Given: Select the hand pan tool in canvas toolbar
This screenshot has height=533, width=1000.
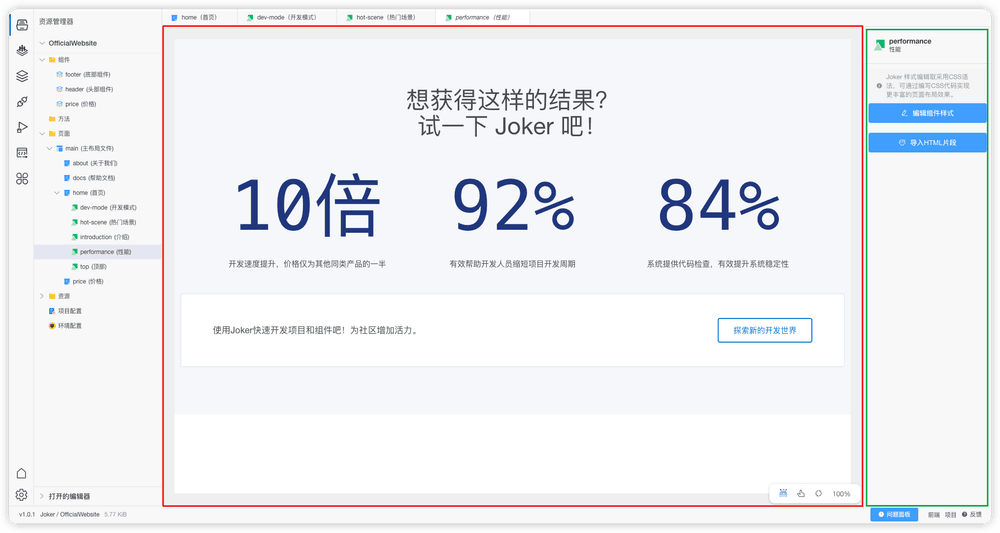Looking at the screenshot, I should tap(801, 493).
